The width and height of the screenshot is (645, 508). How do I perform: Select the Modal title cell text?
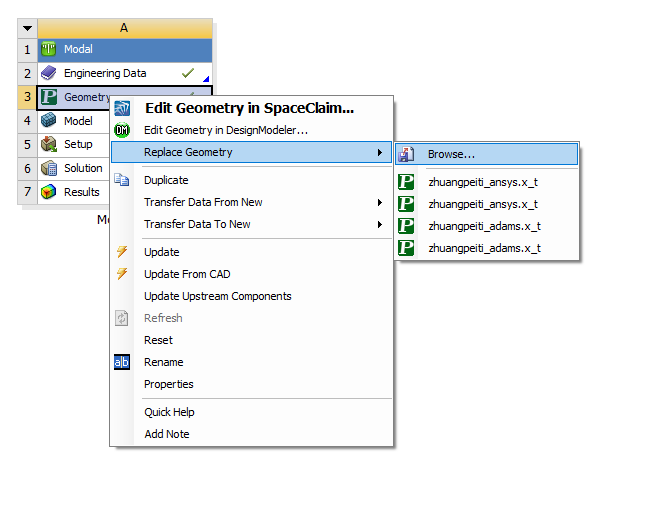tap(78, 49)
